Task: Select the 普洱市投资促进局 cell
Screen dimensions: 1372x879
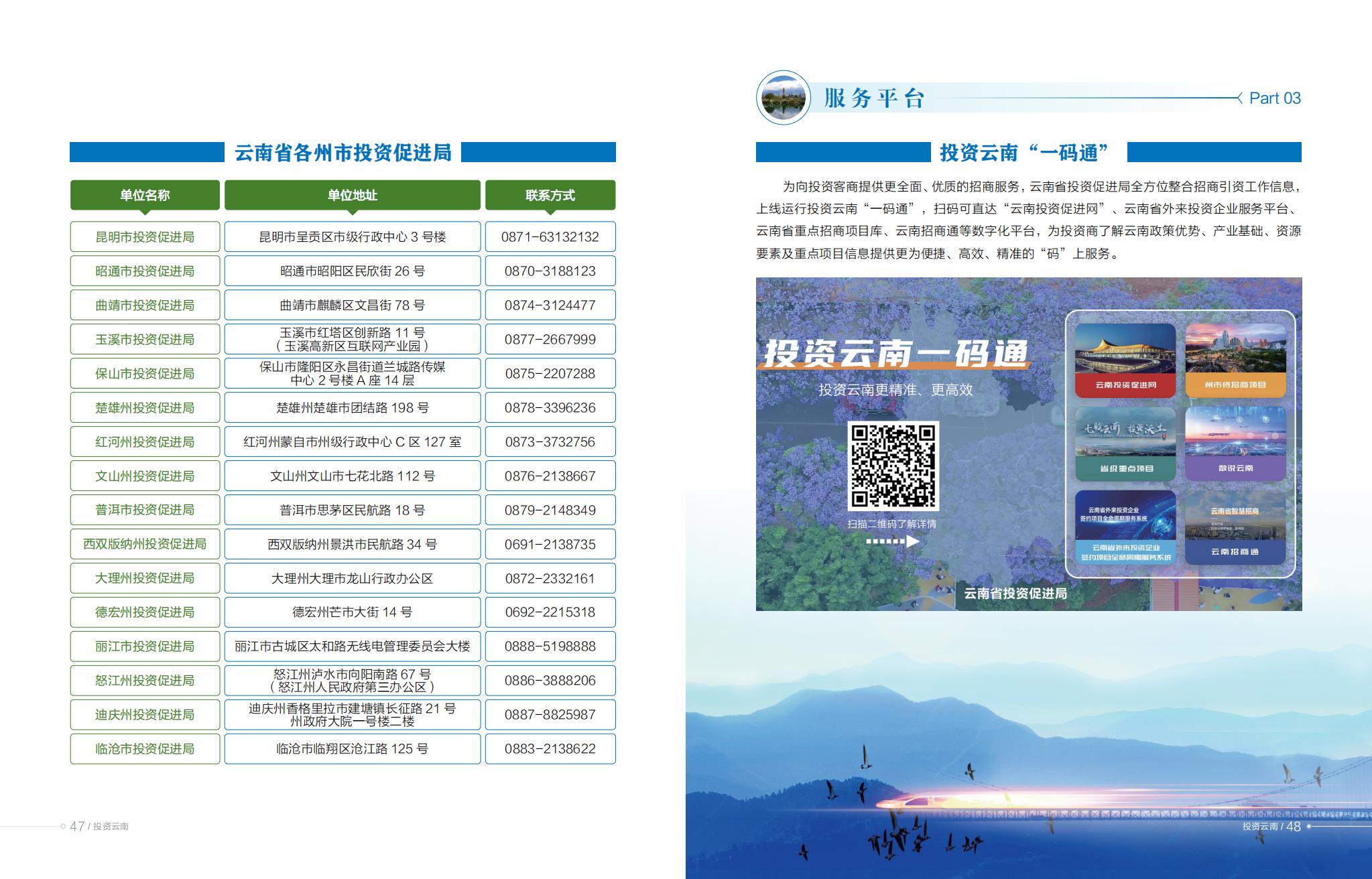Action: coord(145,510)
